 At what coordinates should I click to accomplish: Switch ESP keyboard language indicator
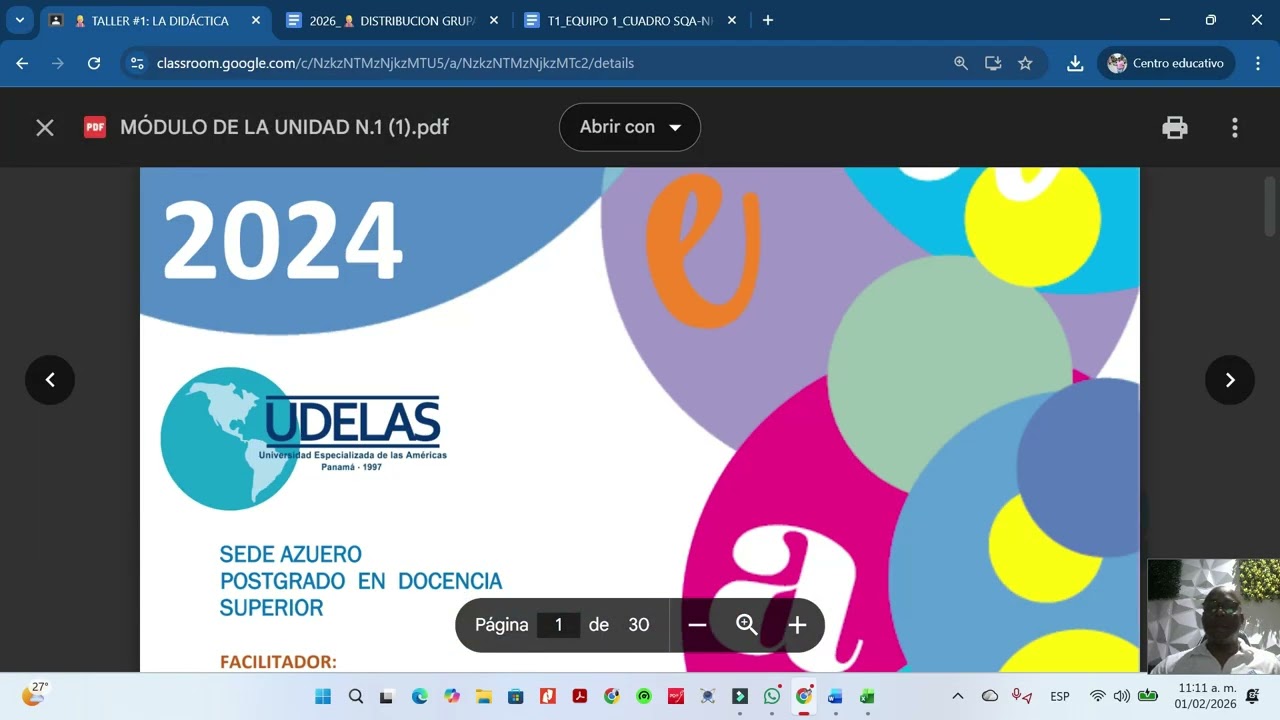[1060, 696]
